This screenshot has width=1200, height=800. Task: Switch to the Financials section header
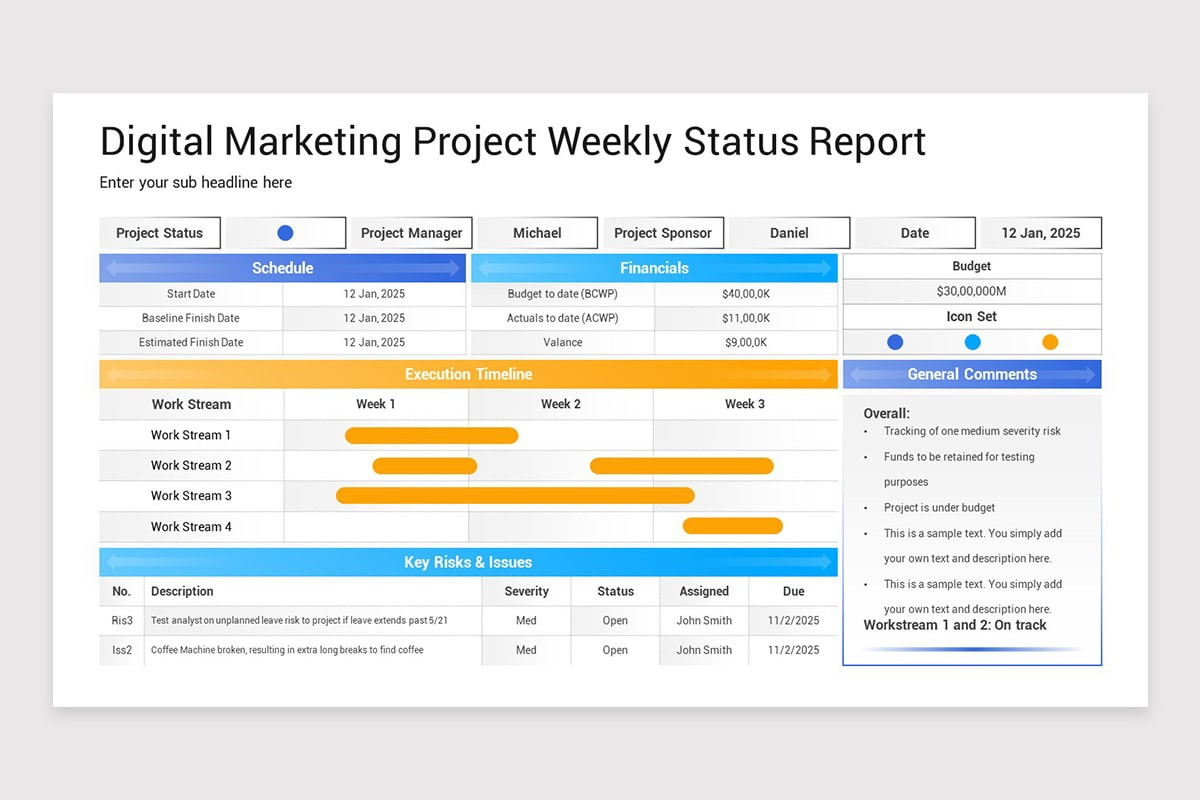point(654,267)
